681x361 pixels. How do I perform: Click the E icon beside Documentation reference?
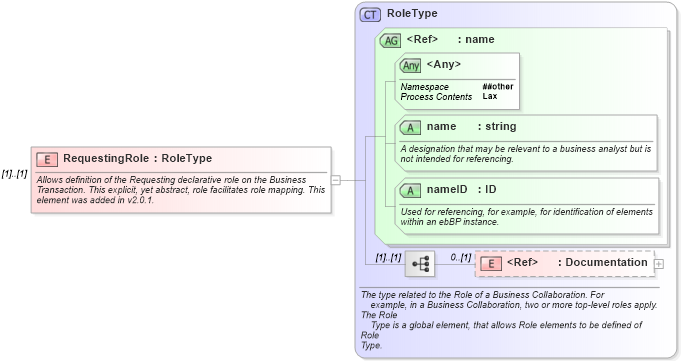[x=491, y=263]
